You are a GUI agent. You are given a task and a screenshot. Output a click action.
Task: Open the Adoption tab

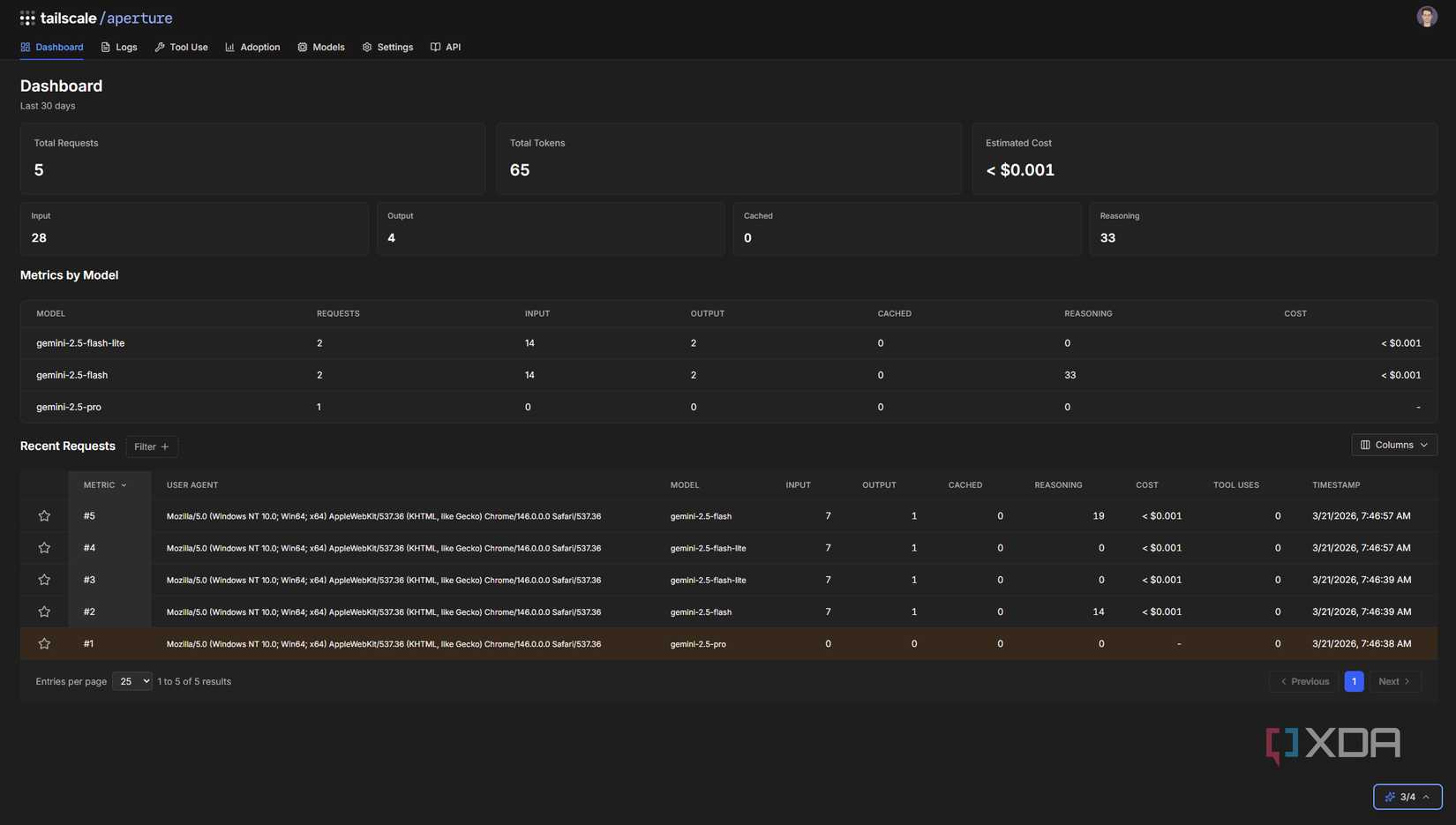[252, 48]
